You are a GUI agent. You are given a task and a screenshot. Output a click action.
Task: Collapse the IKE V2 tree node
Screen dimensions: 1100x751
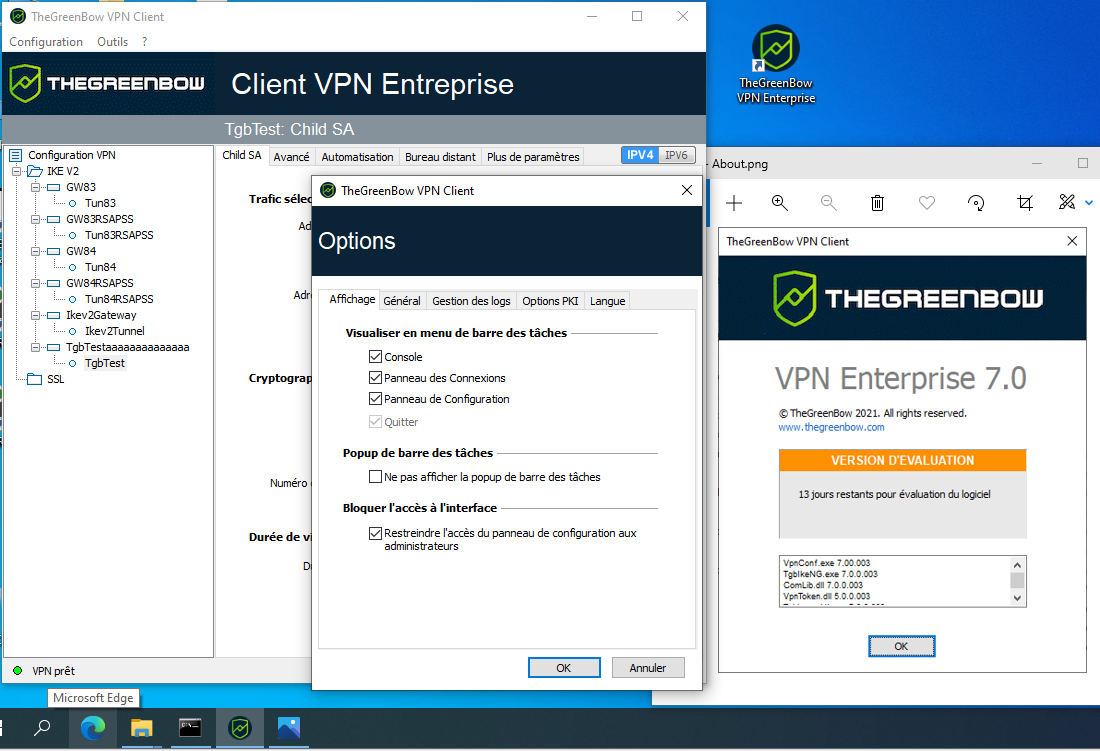(16, 171)
